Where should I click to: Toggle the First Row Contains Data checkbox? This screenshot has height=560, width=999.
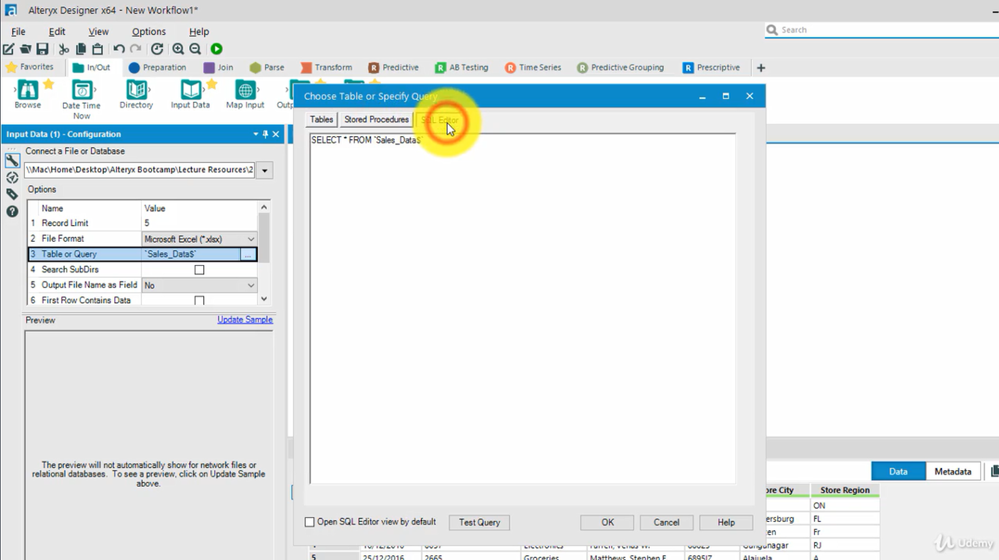199,300
